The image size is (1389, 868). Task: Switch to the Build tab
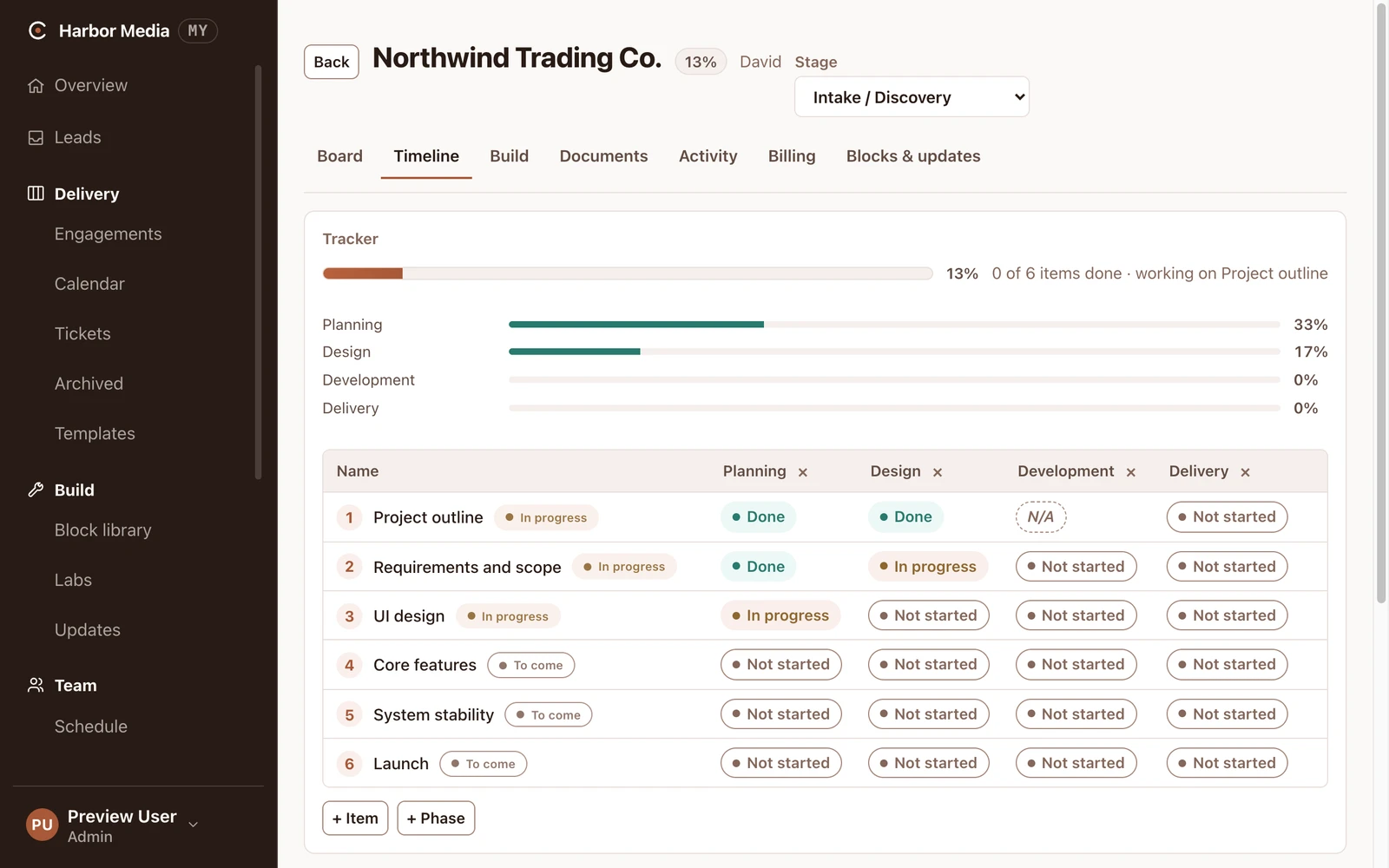click(x=509, y=156)
